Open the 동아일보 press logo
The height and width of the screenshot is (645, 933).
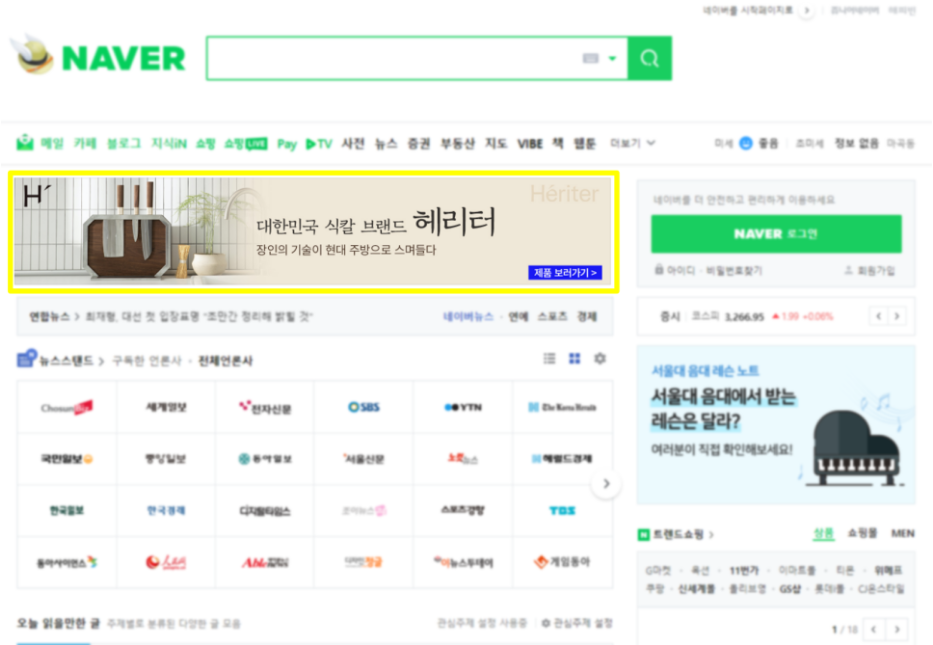coord(265,459)
